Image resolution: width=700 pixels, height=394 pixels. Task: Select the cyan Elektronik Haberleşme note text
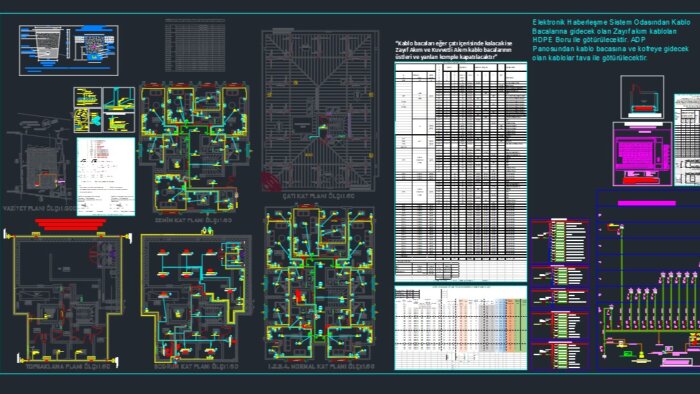[611, 40]
